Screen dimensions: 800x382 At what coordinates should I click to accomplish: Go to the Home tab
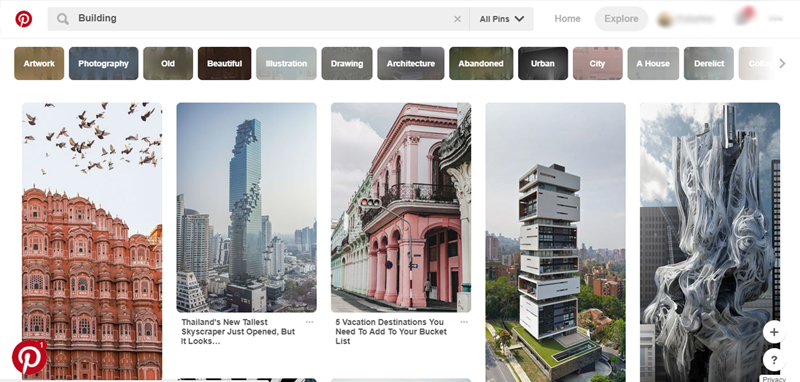pyautogui.click(x=567, y=19)
